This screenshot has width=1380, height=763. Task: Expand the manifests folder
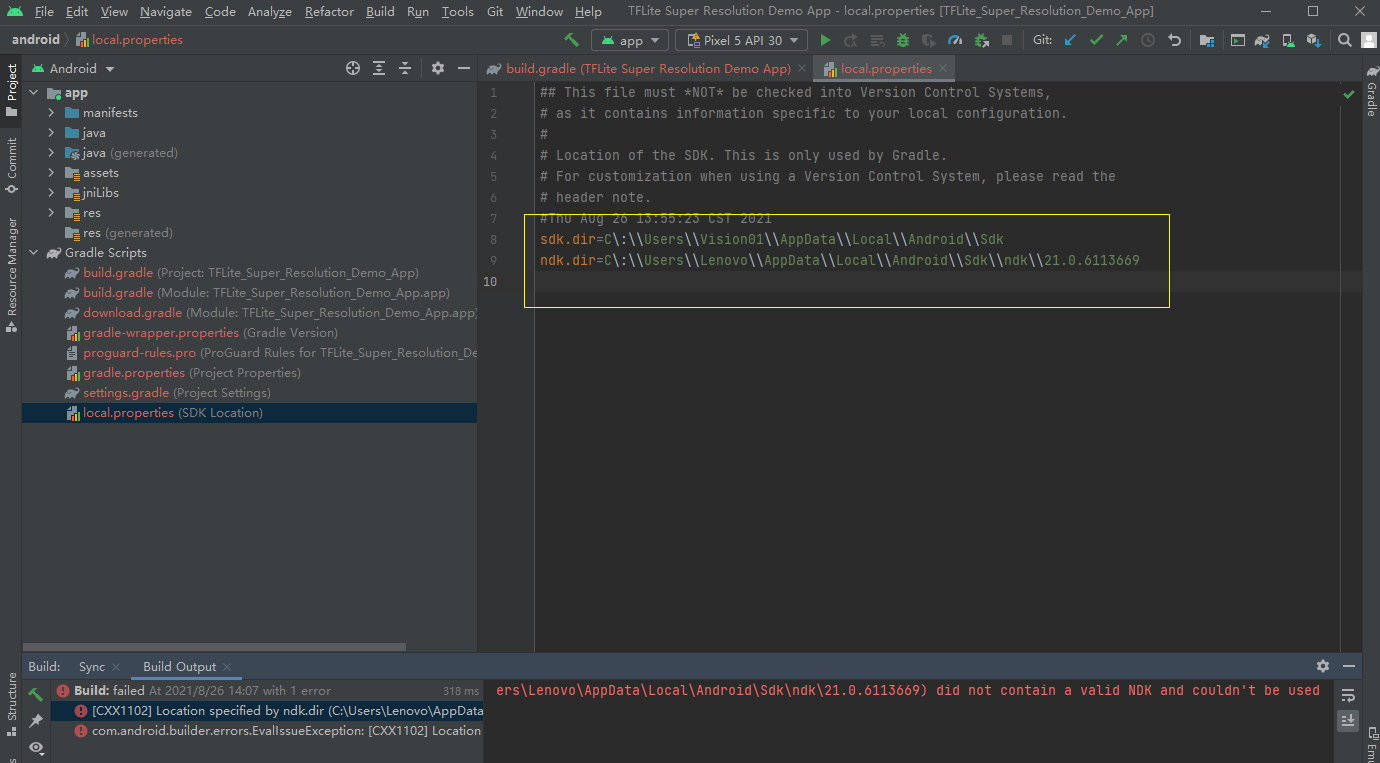[x=52, y=113]
